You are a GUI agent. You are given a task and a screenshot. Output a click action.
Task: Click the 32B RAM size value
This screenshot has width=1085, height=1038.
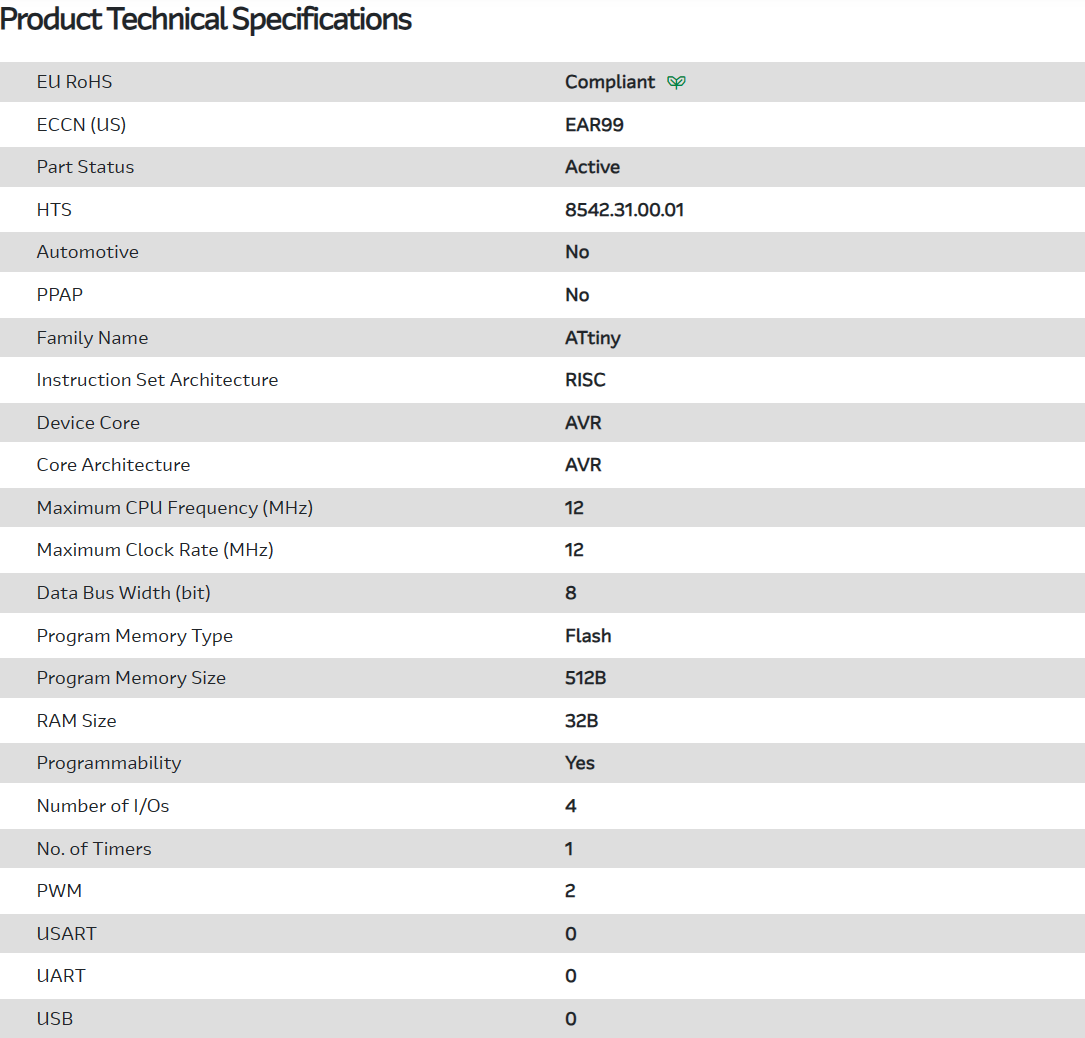tap(581, 721)
